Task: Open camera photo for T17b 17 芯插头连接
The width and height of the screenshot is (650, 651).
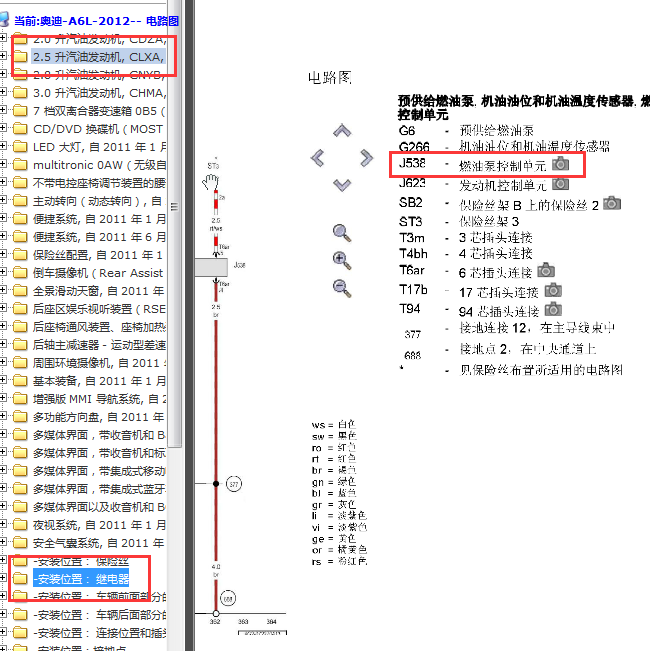Action: tap(553, 290)
